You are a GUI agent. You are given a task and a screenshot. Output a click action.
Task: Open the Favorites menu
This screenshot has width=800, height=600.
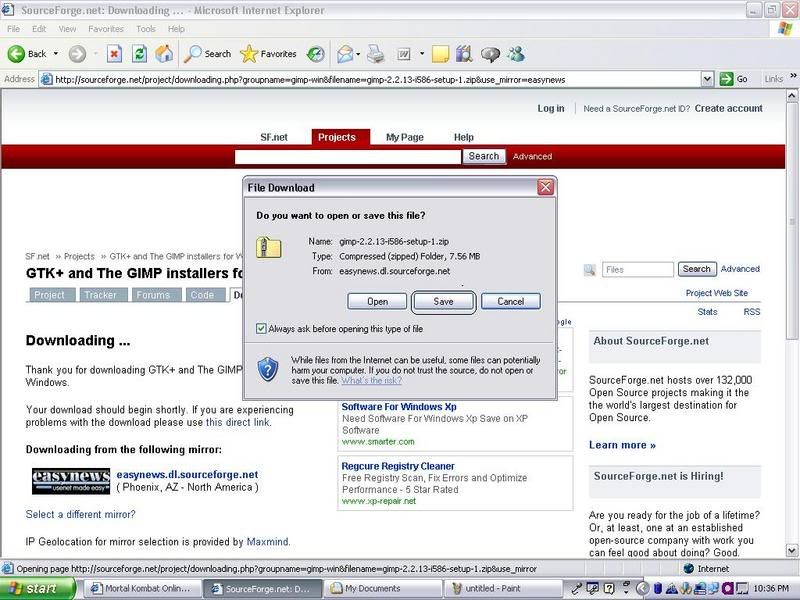(x=106, y=29)
